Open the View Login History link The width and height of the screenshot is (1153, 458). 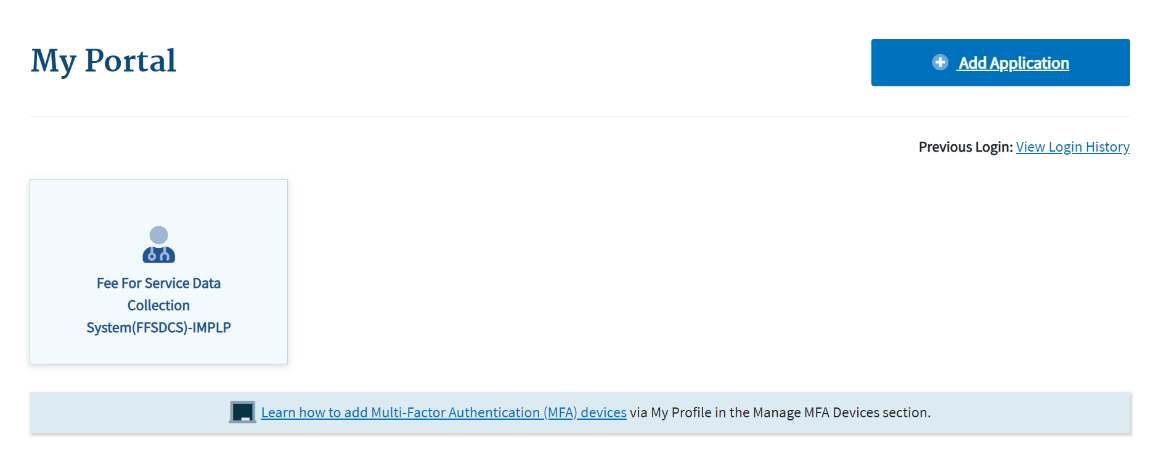1072,147
